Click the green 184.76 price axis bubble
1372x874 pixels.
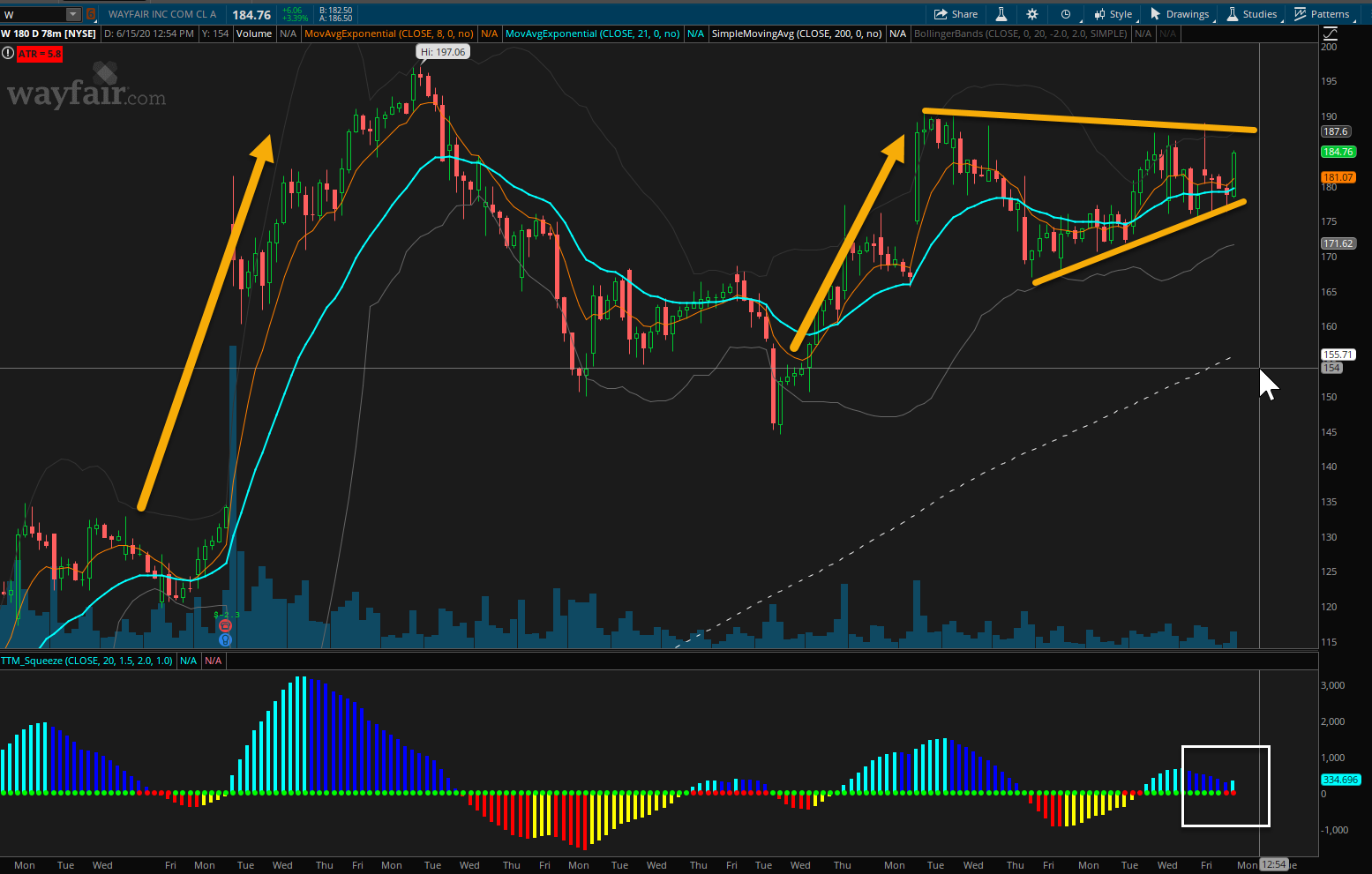[x=1338, y=152]
